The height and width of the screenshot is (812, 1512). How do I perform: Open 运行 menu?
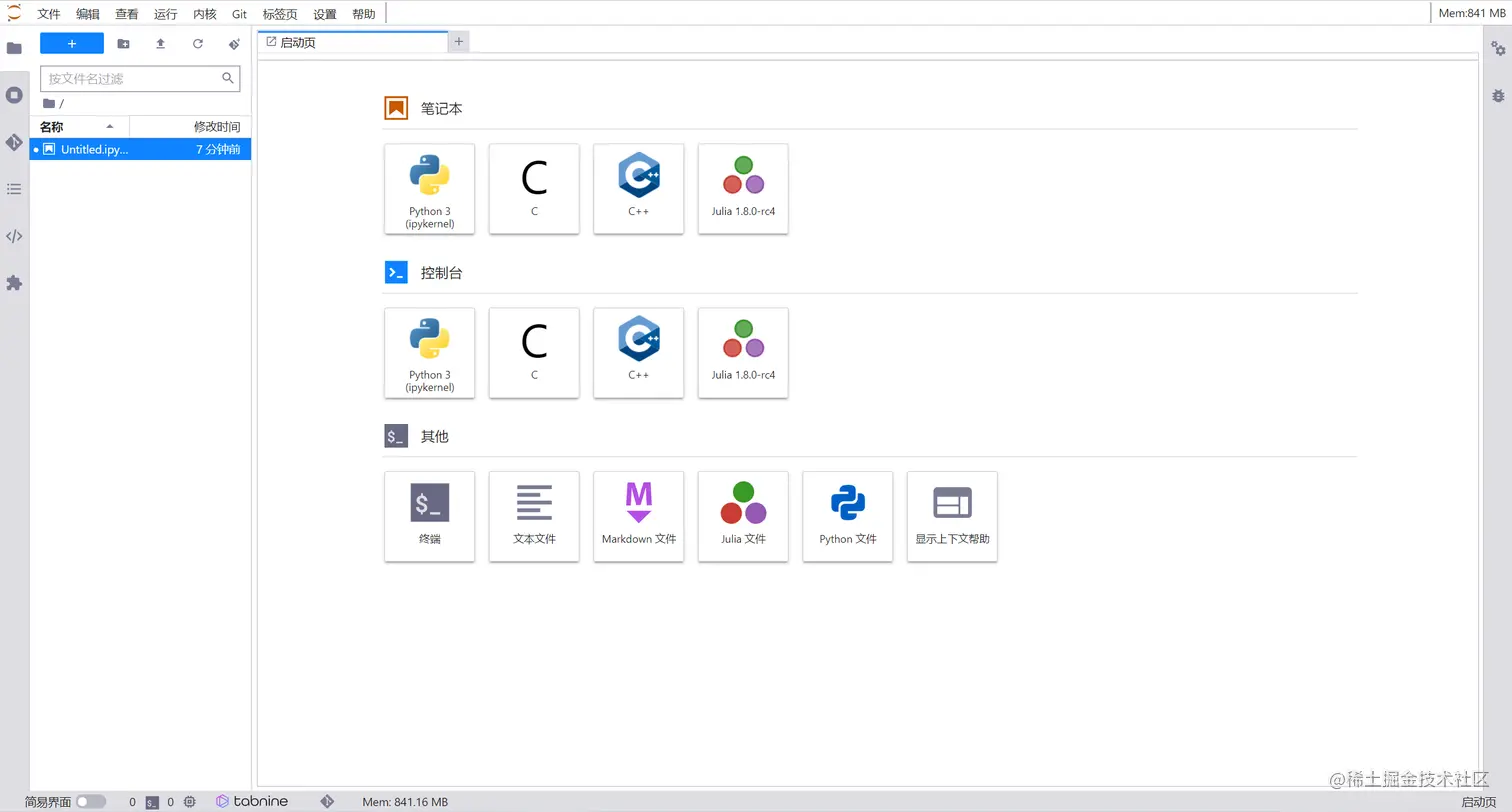(x=166, y=14)
